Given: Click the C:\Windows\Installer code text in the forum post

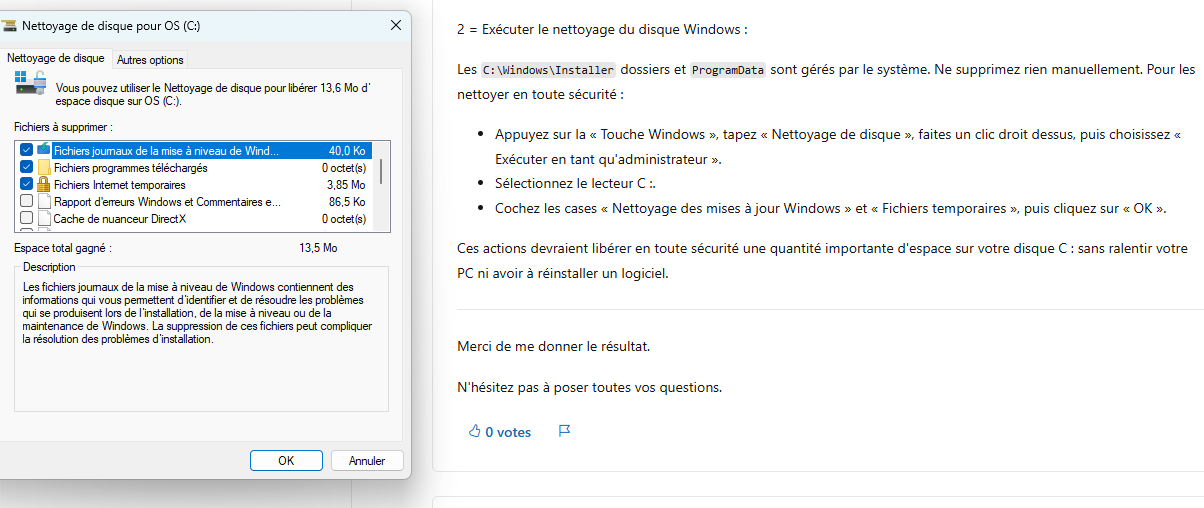Looking at the screenshot, I should click(x=548, y=70).
